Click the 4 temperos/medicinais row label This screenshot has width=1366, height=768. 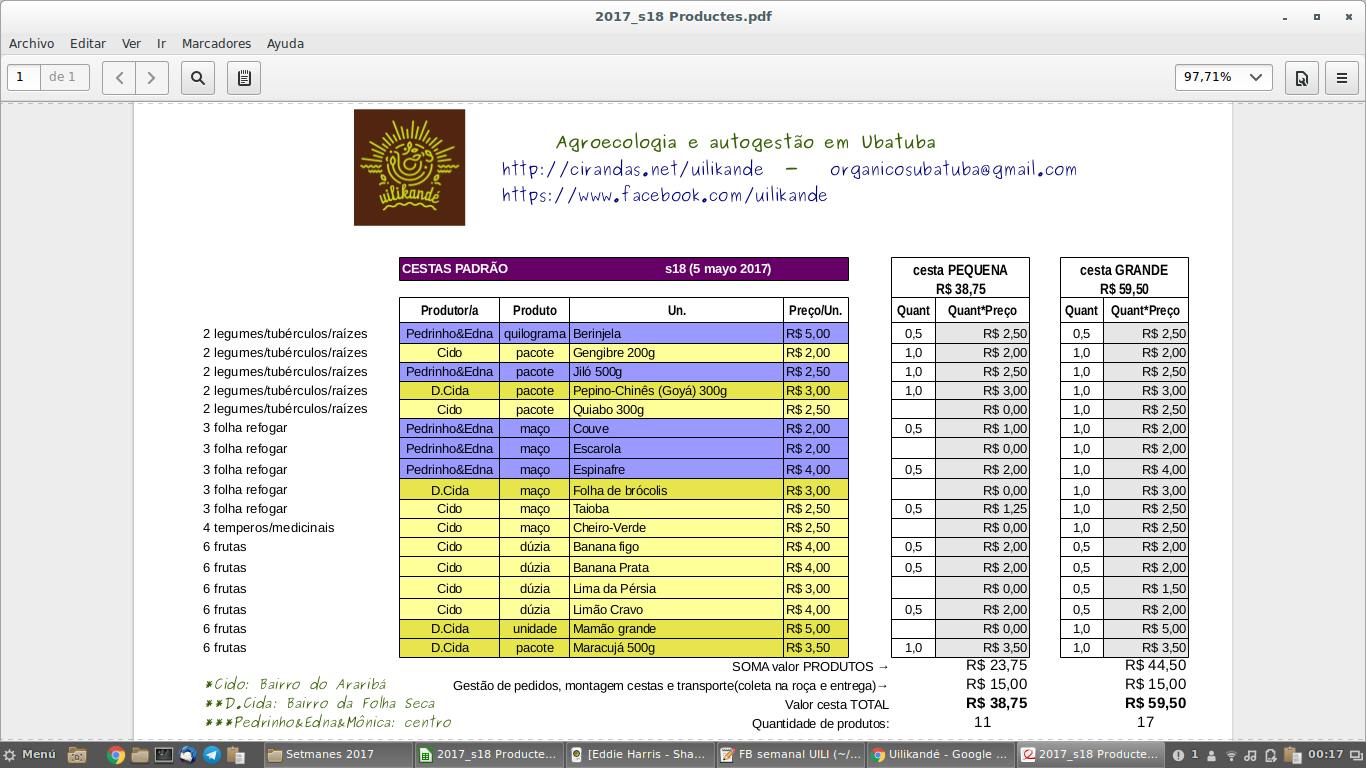click(x=269, y=528)
